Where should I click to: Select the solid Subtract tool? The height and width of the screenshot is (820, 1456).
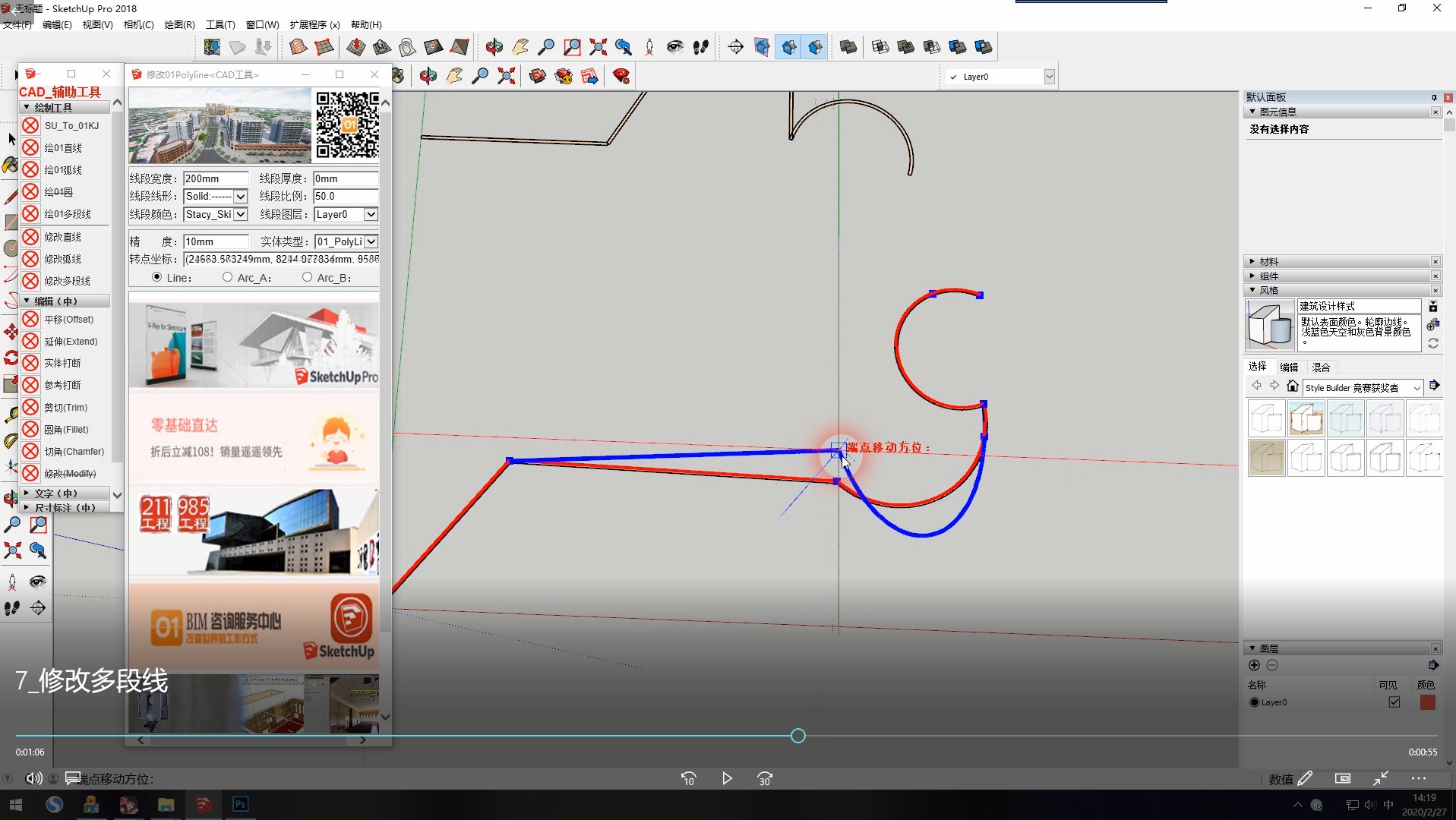[x=931, y=47]
